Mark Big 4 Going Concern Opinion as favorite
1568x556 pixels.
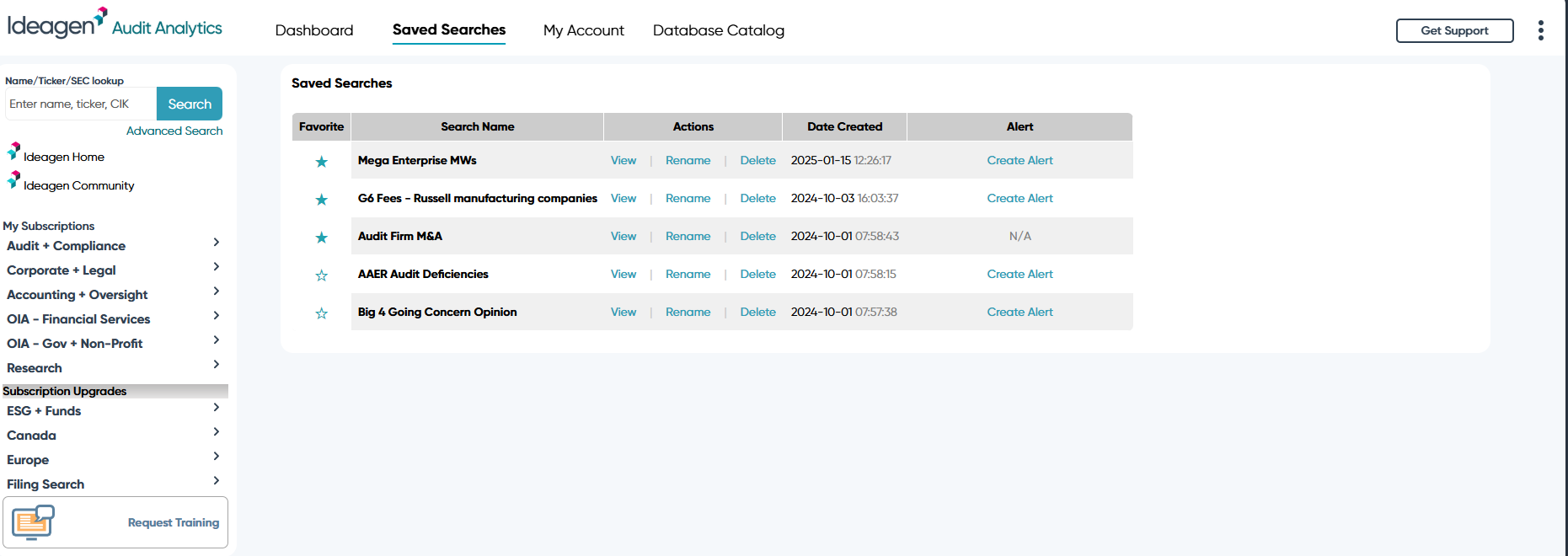point(321,313)
